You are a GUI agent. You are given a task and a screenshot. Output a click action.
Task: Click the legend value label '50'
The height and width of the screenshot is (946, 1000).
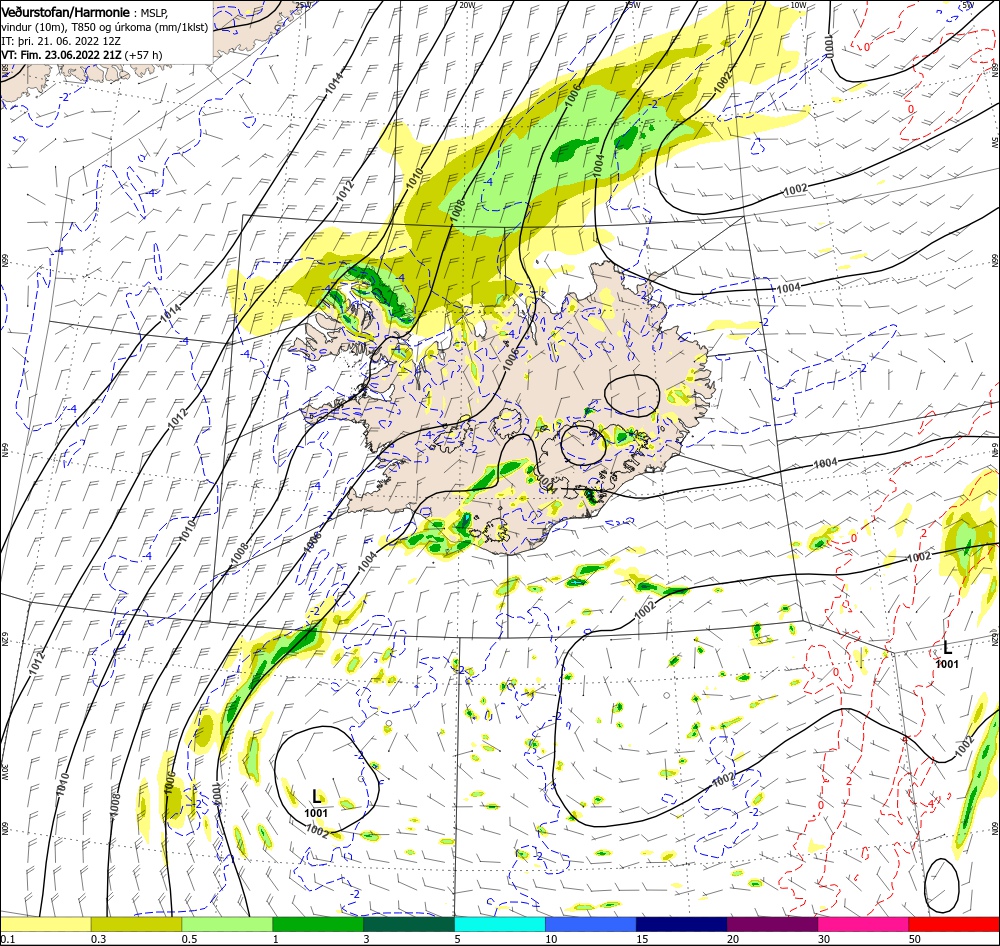[915, 939]
